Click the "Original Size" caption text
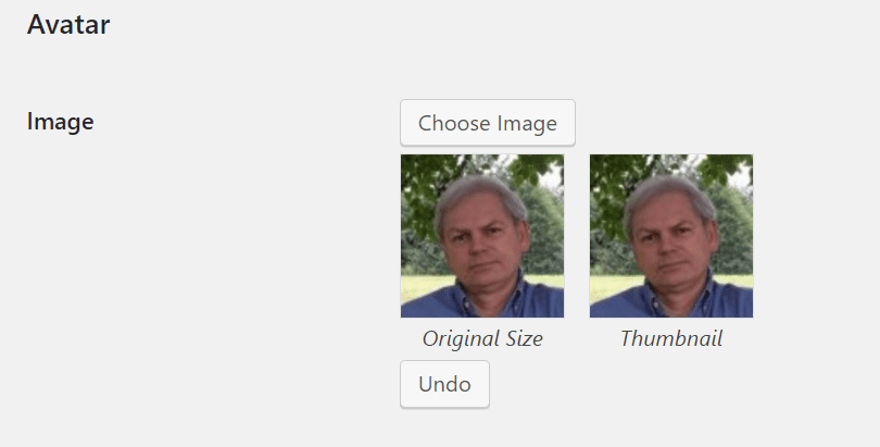Viewport: 880px width, 447px height. [x=482, y=339]
